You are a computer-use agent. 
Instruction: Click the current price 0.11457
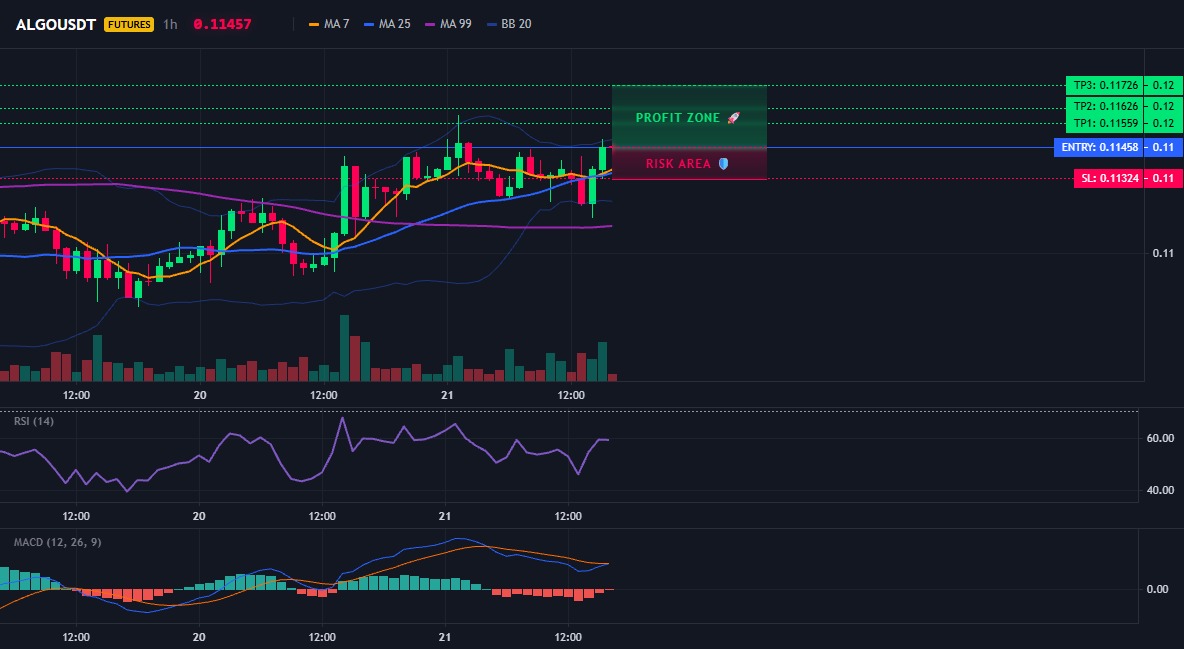222,24
